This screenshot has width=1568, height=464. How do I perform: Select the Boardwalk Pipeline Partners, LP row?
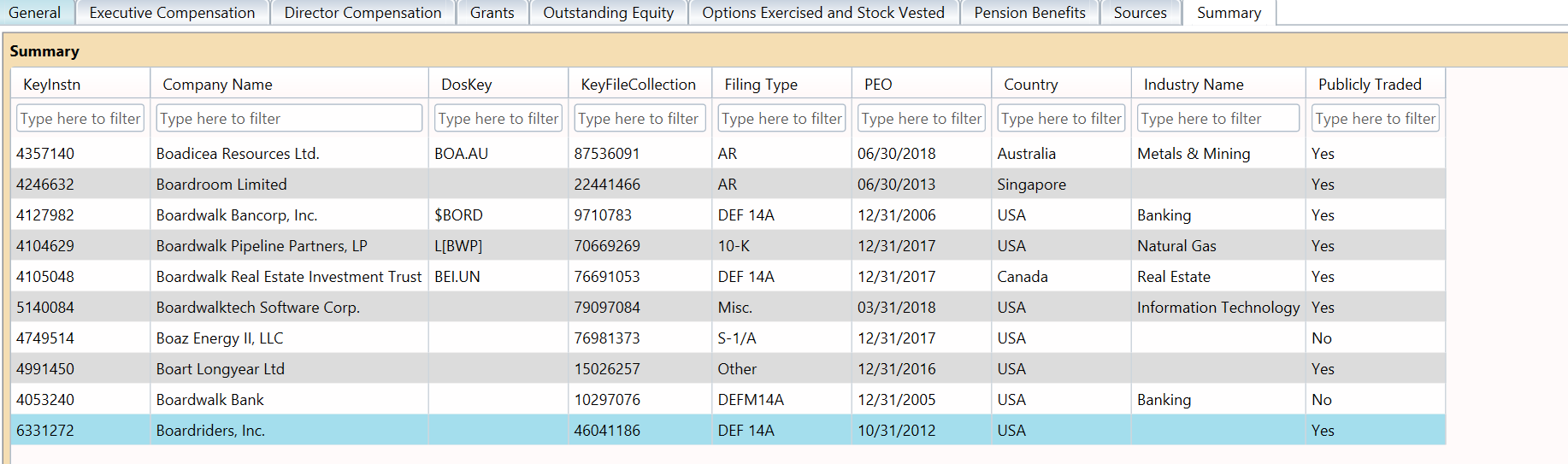(262, 246)
